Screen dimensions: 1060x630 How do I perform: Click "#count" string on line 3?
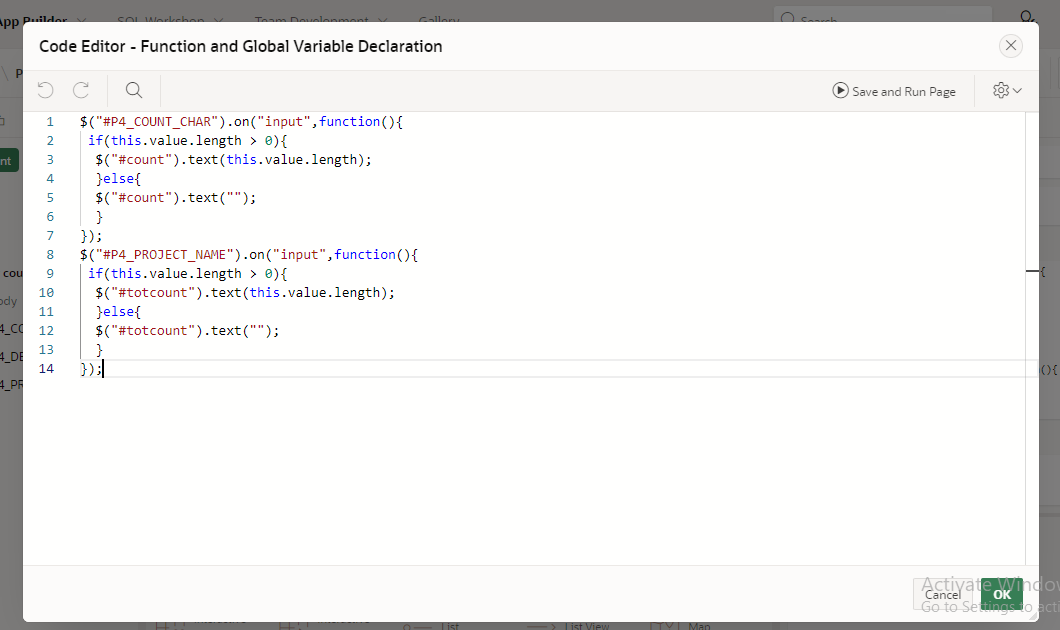(x=141, y=160)
